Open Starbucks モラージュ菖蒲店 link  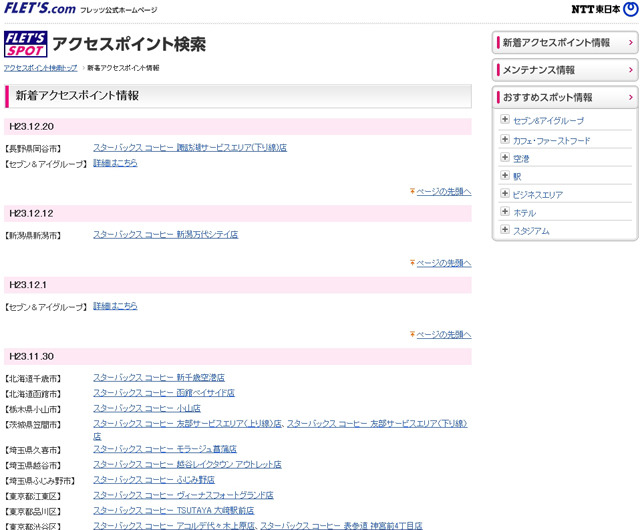pyautogui.click(x=165, y=449)
